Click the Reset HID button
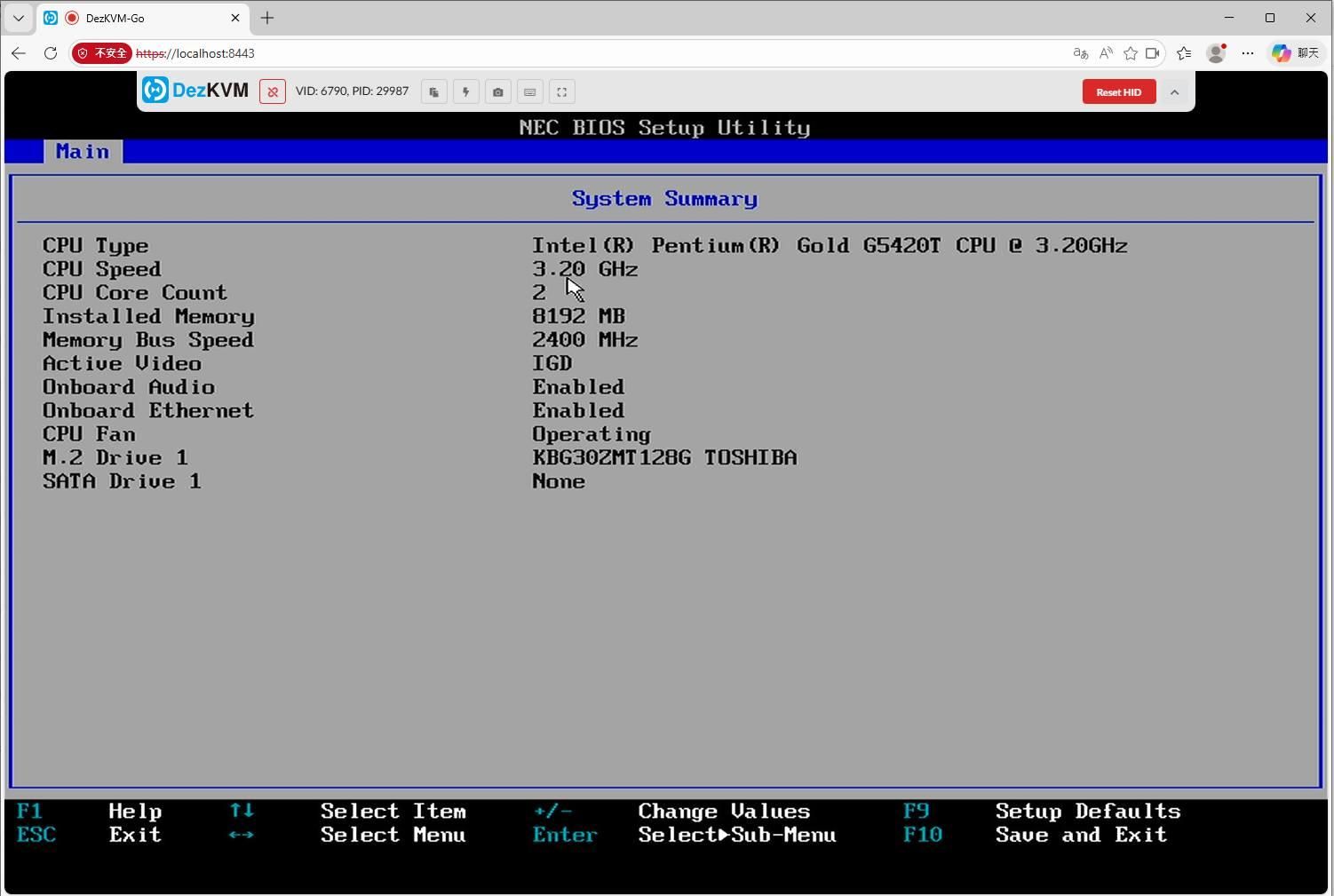 tap(1119, 91)
